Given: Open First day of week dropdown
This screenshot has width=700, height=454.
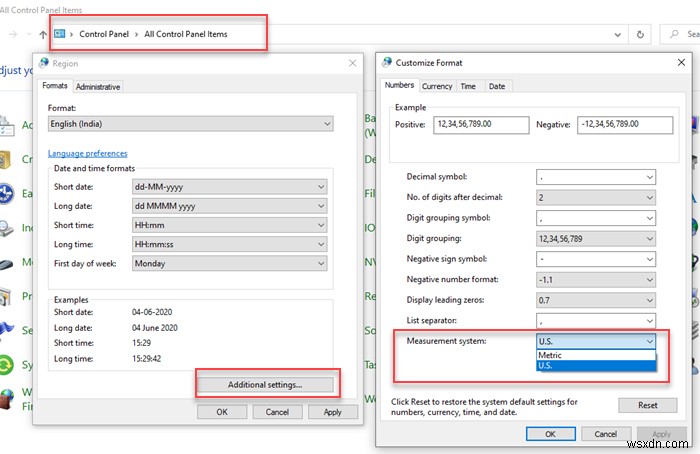Looking at the screenshot, I should coord(229,263).
